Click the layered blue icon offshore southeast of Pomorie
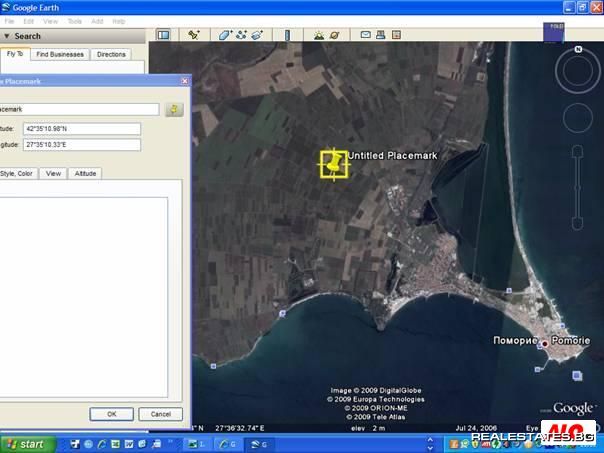Screen dimensions: 604x453 coord(577,375)
